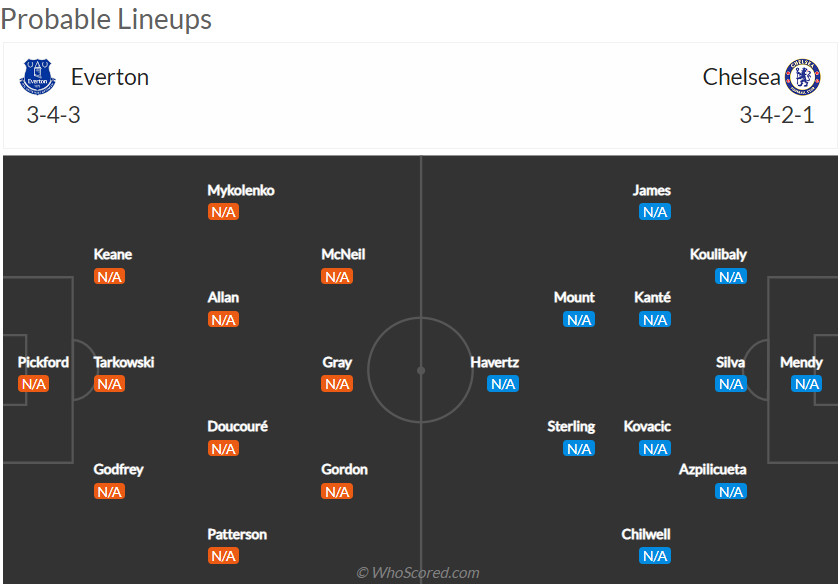The width and height of the screenshot is (840, 584).
Task: Click Havertz's N/A rating badge
Action: (503, 384)
